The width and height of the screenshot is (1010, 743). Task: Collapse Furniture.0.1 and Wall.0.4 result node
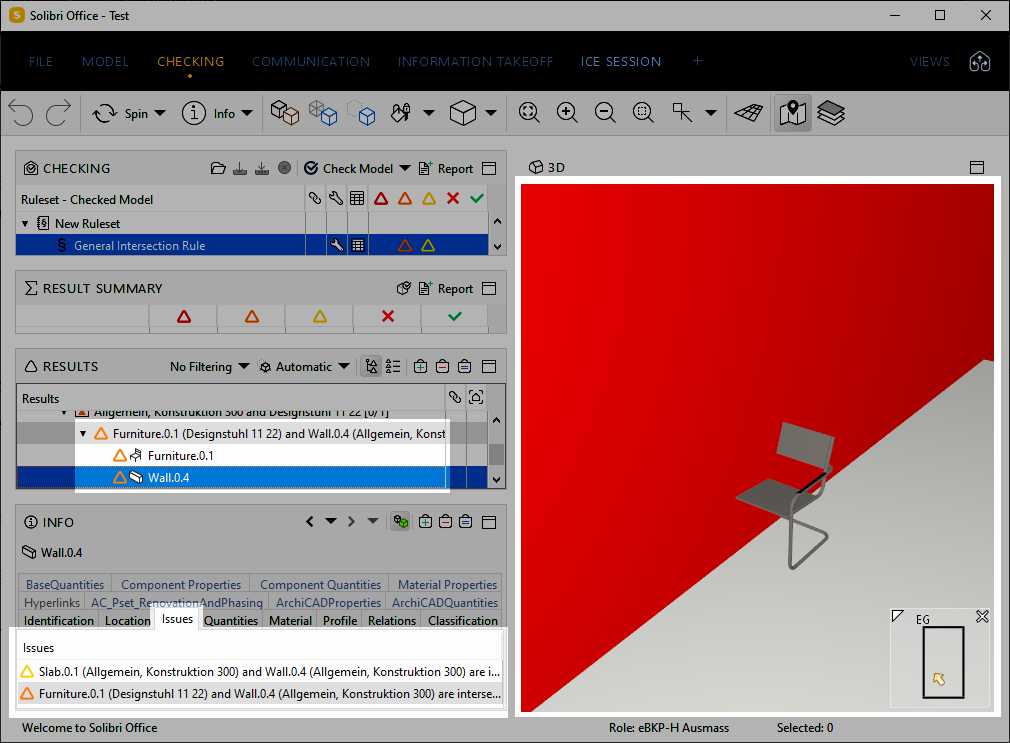pos(83,434)
